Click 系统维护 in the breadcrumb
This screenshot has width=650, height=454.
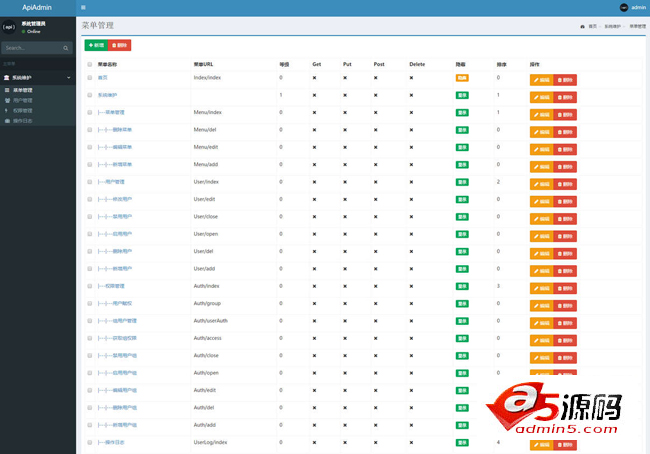(613, 26)
